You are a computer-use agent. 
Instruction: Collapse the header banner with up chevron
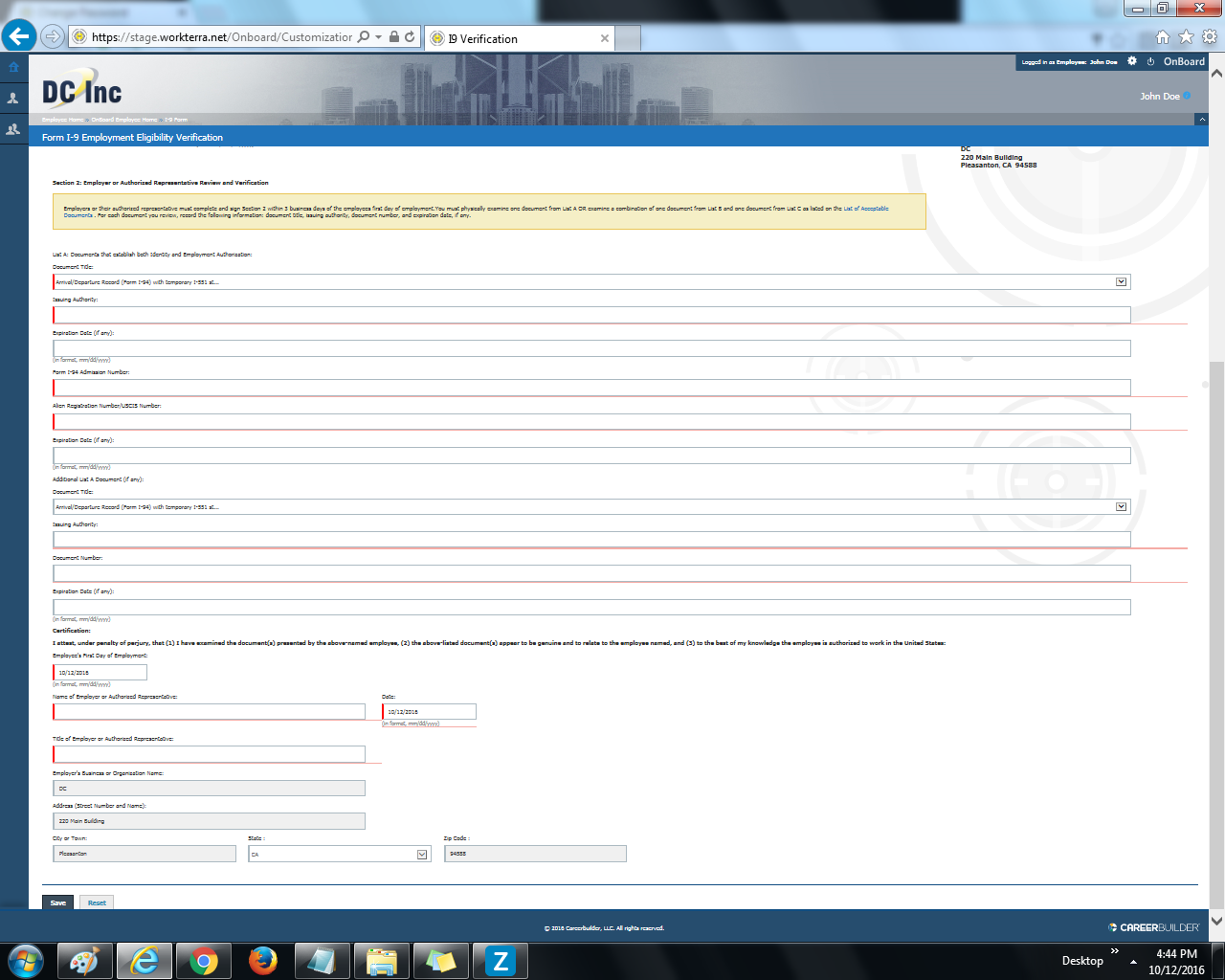(1201, 120)
